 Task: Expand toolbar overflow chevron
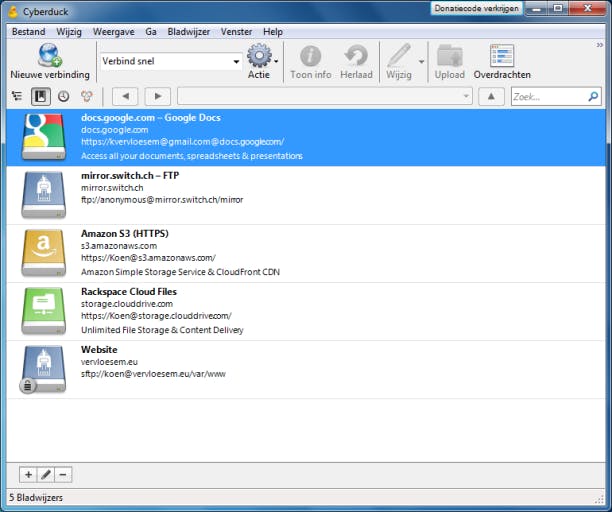click(x=599, y=45)
